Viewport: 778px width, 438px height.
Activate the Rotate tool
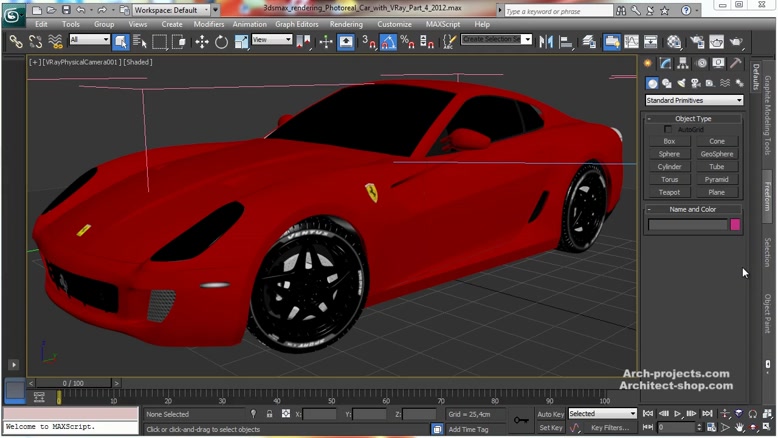[221, 42]
